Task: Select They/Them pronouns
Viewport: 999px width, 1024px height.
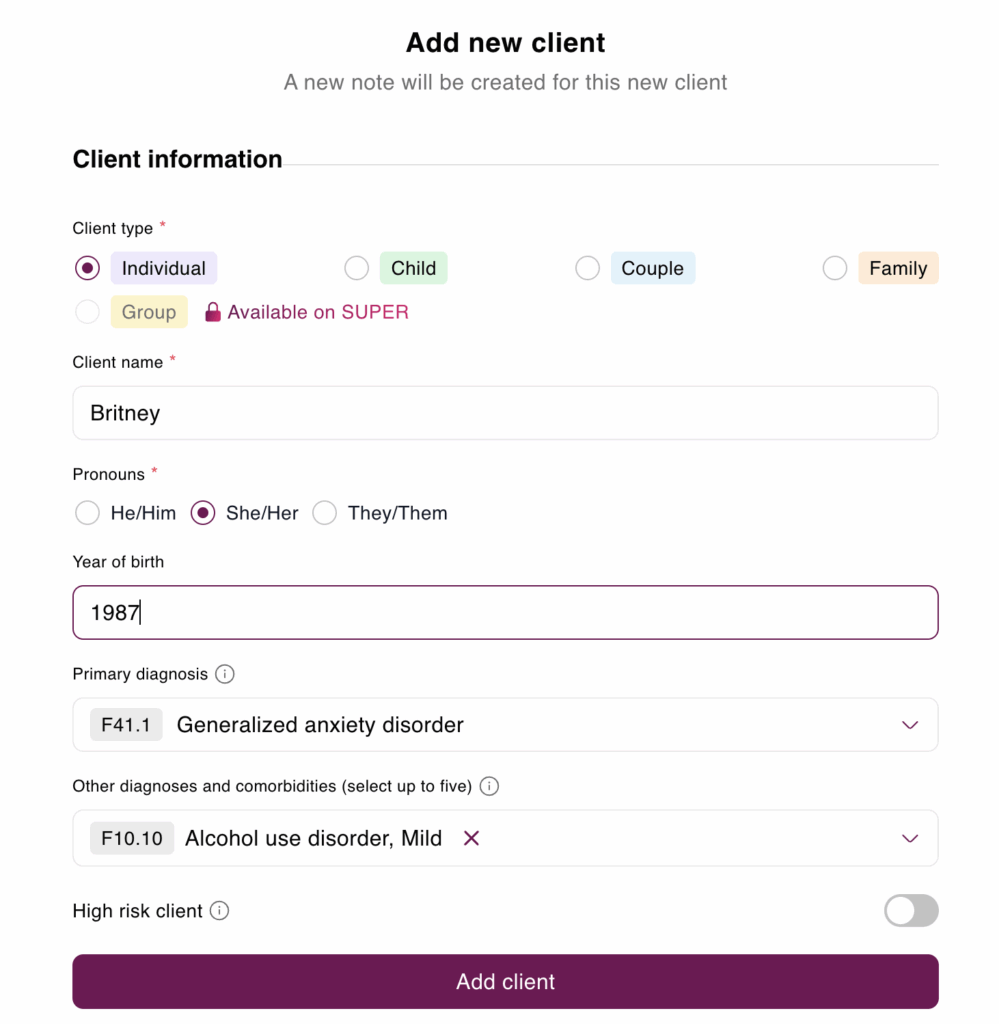Action: (325, 513)
